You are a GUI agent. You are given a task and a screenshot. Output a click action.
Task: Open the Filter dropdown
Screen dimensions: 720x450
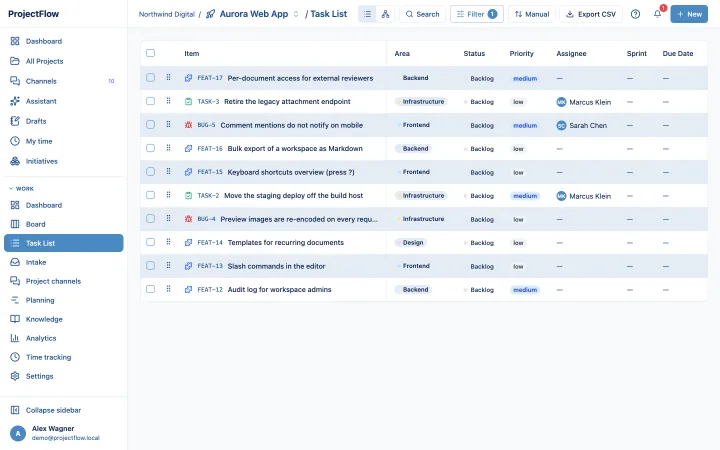(477, 14)
